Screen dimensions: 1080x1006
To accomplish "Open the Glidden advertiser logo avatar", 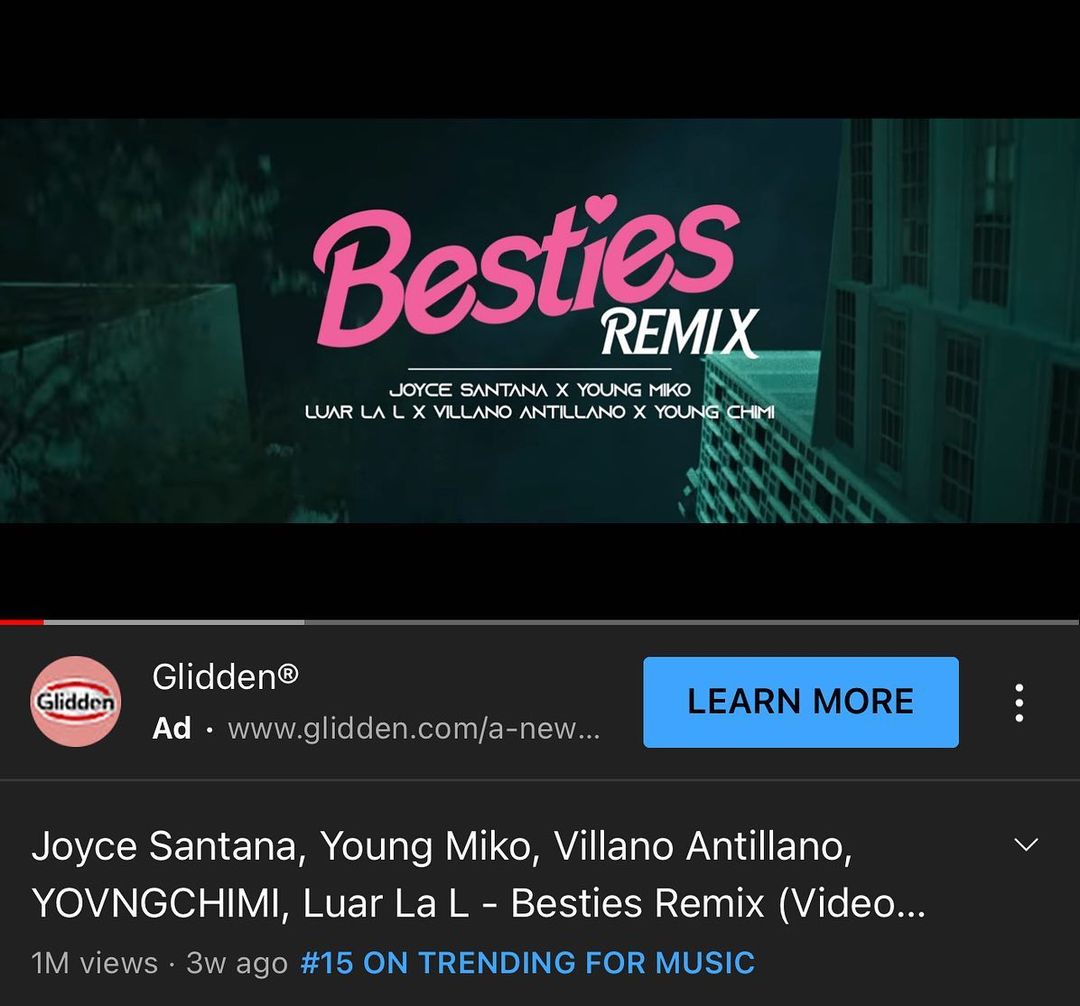I will [x=76, y=702].
